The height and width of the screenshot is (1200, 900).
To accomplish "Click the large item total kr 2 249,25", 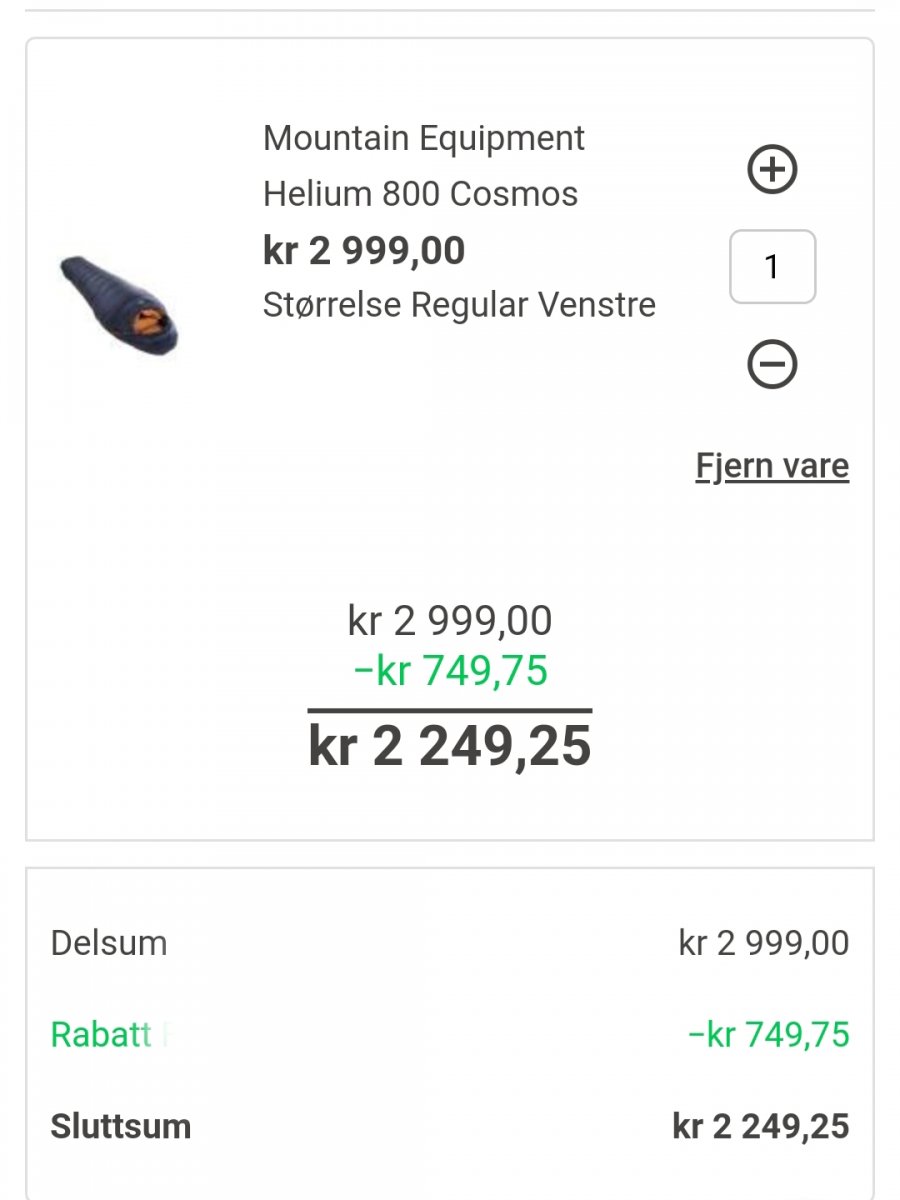I will pyautogui.click(x=450, y=746).
